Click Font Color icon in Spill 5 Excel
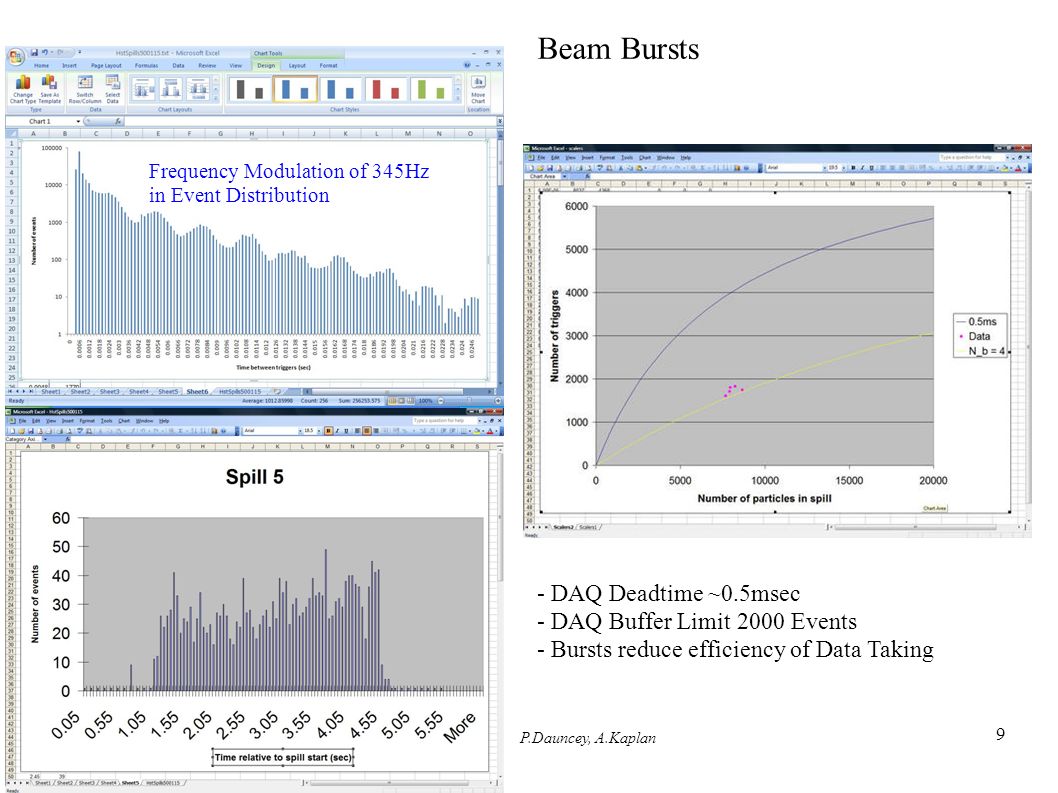This screenshot has width=1058, height=793. pos(491,431)
